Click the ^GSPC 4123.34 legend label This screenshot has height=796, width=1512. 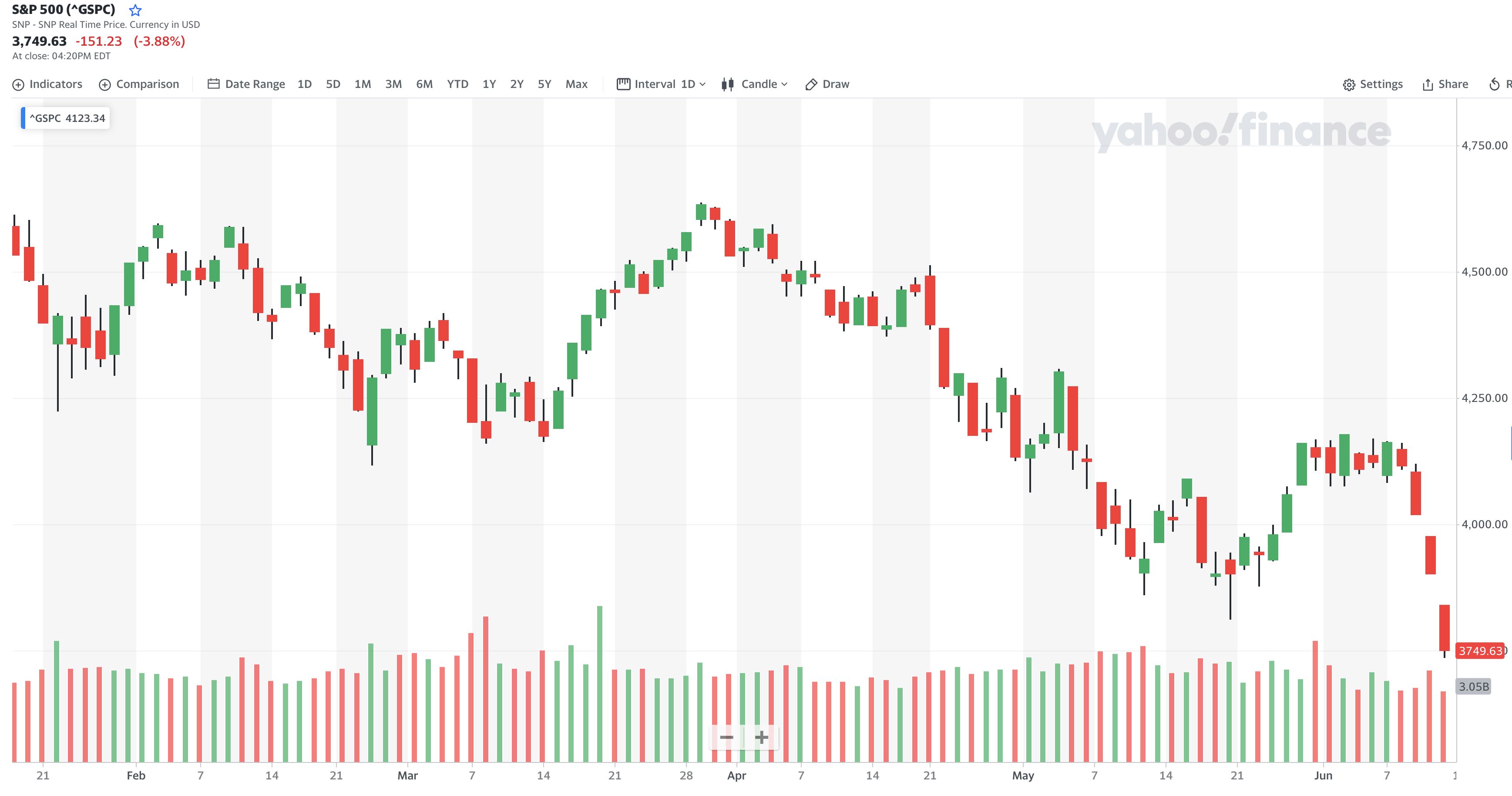(66, 118)
